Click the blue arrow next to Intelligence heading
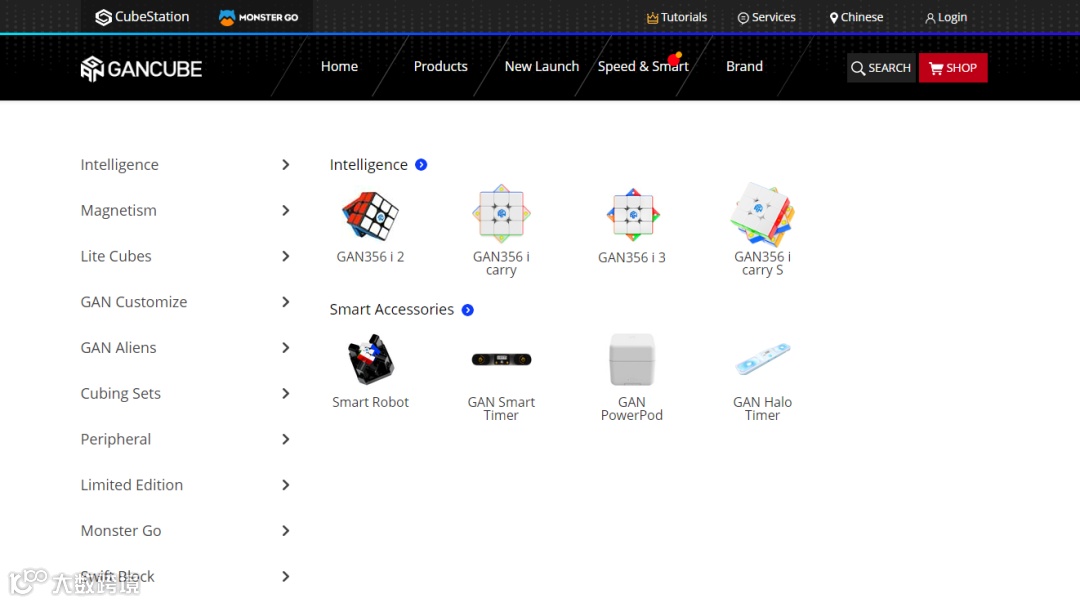The height and width of the screenshot is (603, 1080). [421, 165]
